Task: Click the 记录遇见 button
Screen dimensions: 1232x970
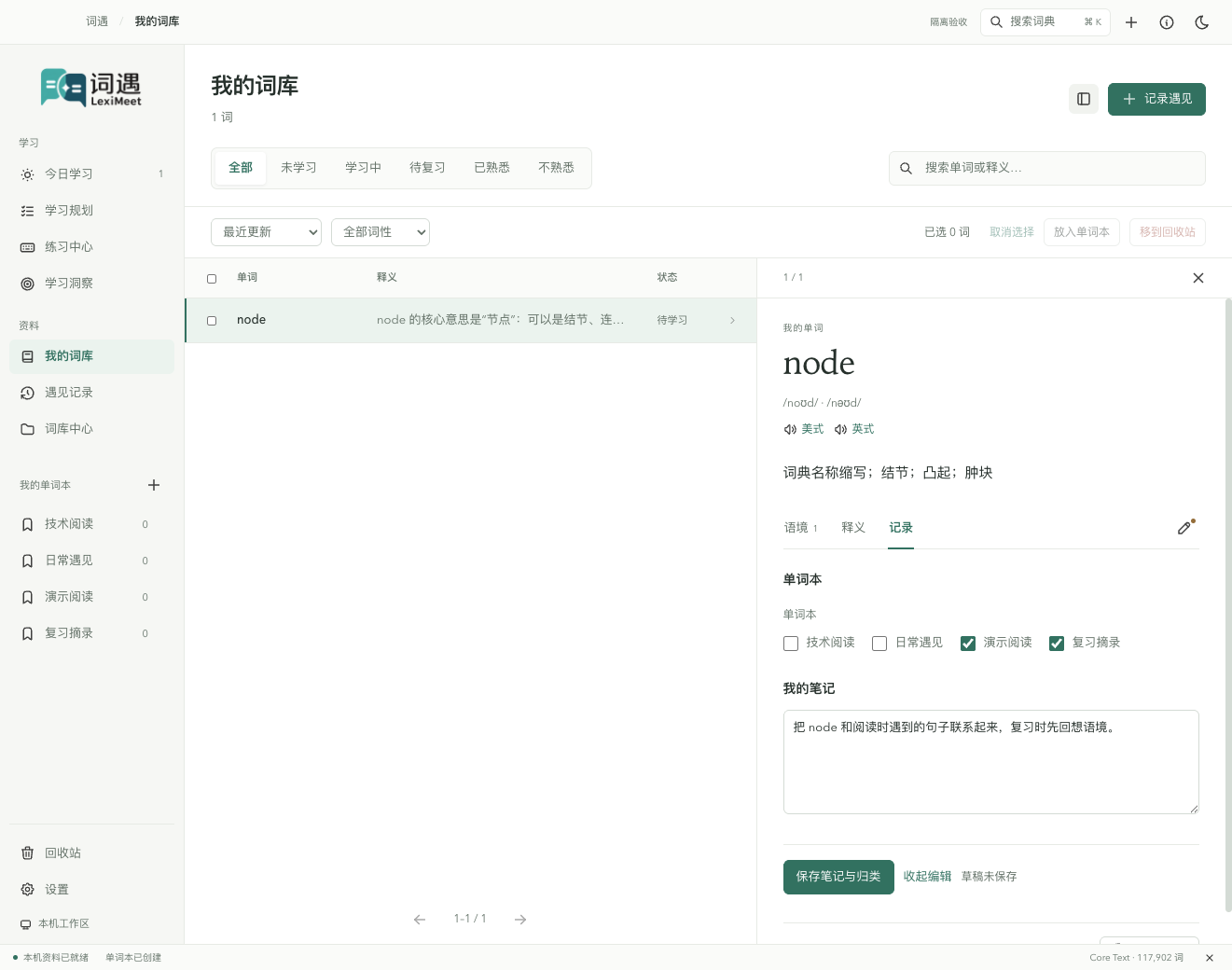Action: coord(1156,99)
